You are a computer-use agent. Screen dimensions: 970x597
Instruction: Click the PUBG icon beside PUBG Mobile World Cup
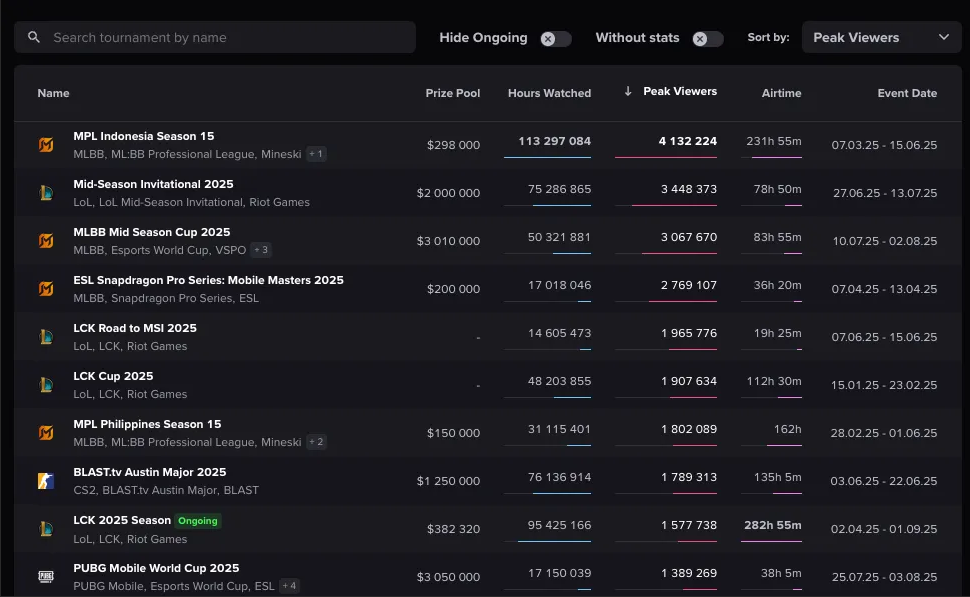click(x=45, y=577)
